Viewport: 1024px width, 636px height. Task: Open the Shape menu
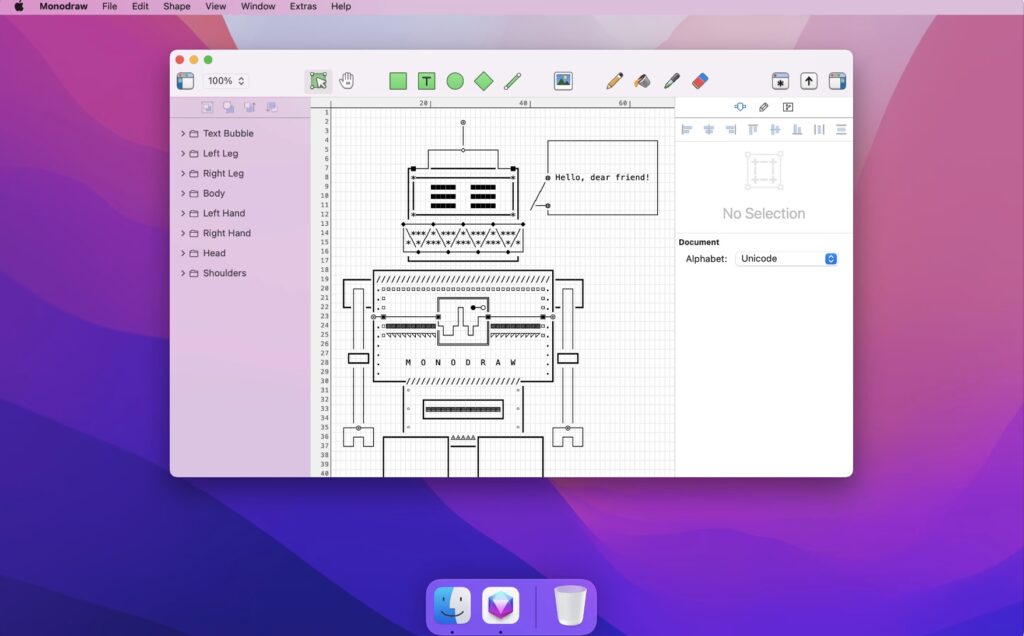tap(176, 6)
